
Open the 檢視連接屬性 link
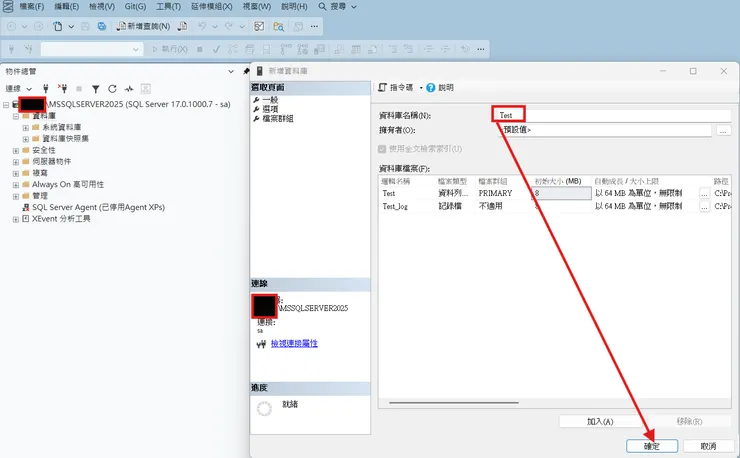coord(294,343)
